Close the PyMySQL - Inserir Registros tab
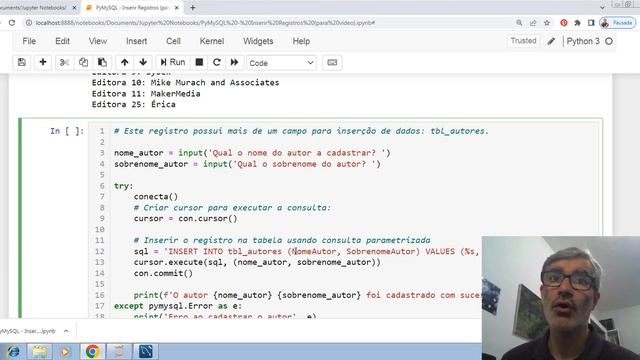This screenshot has height=360, width=640. [x=177, y=8]
